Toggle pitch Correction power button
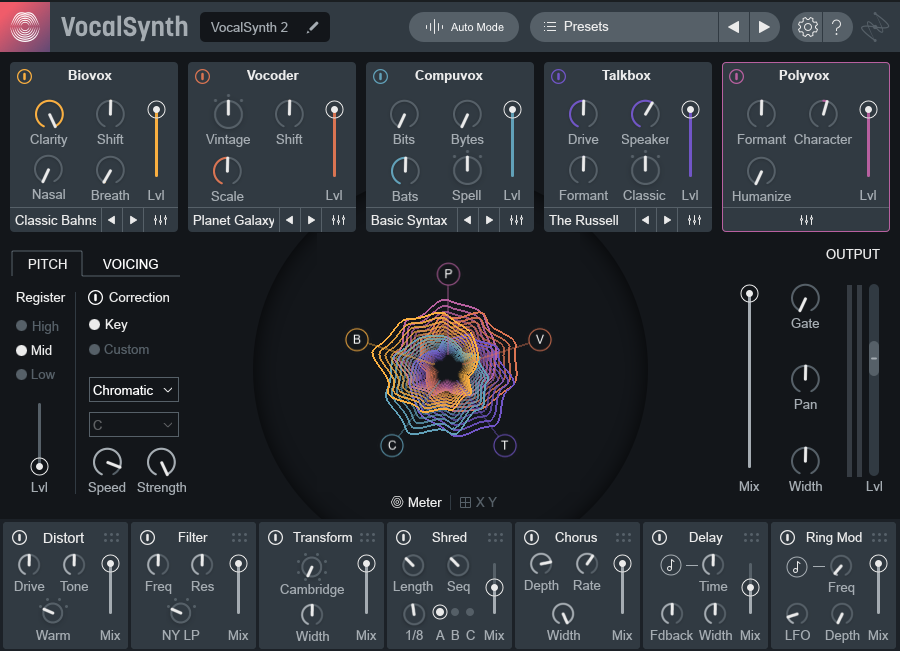Image resolution: width=900 pixels, height=651 pixels. pyautogui.click(x=95, y=297)
